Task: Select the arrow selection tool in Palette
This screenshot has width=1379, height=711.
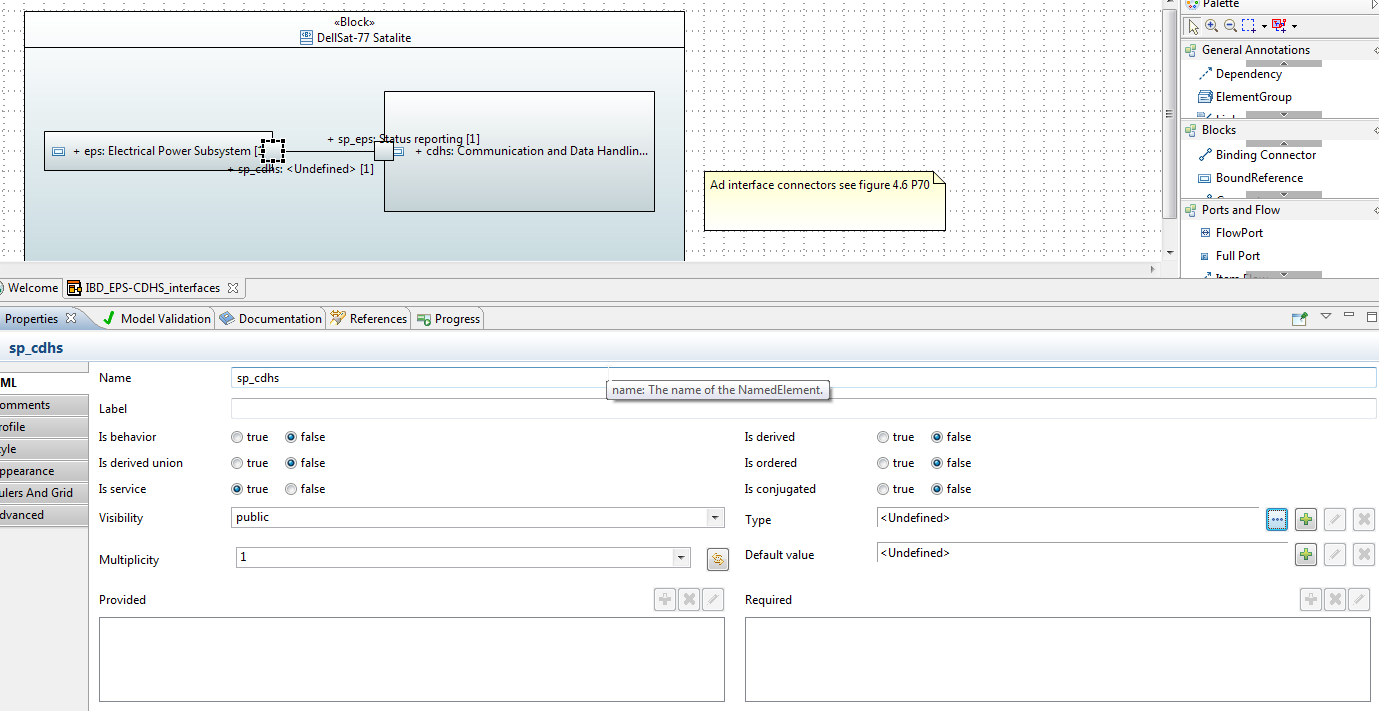Action: [x=1193, y=26]
